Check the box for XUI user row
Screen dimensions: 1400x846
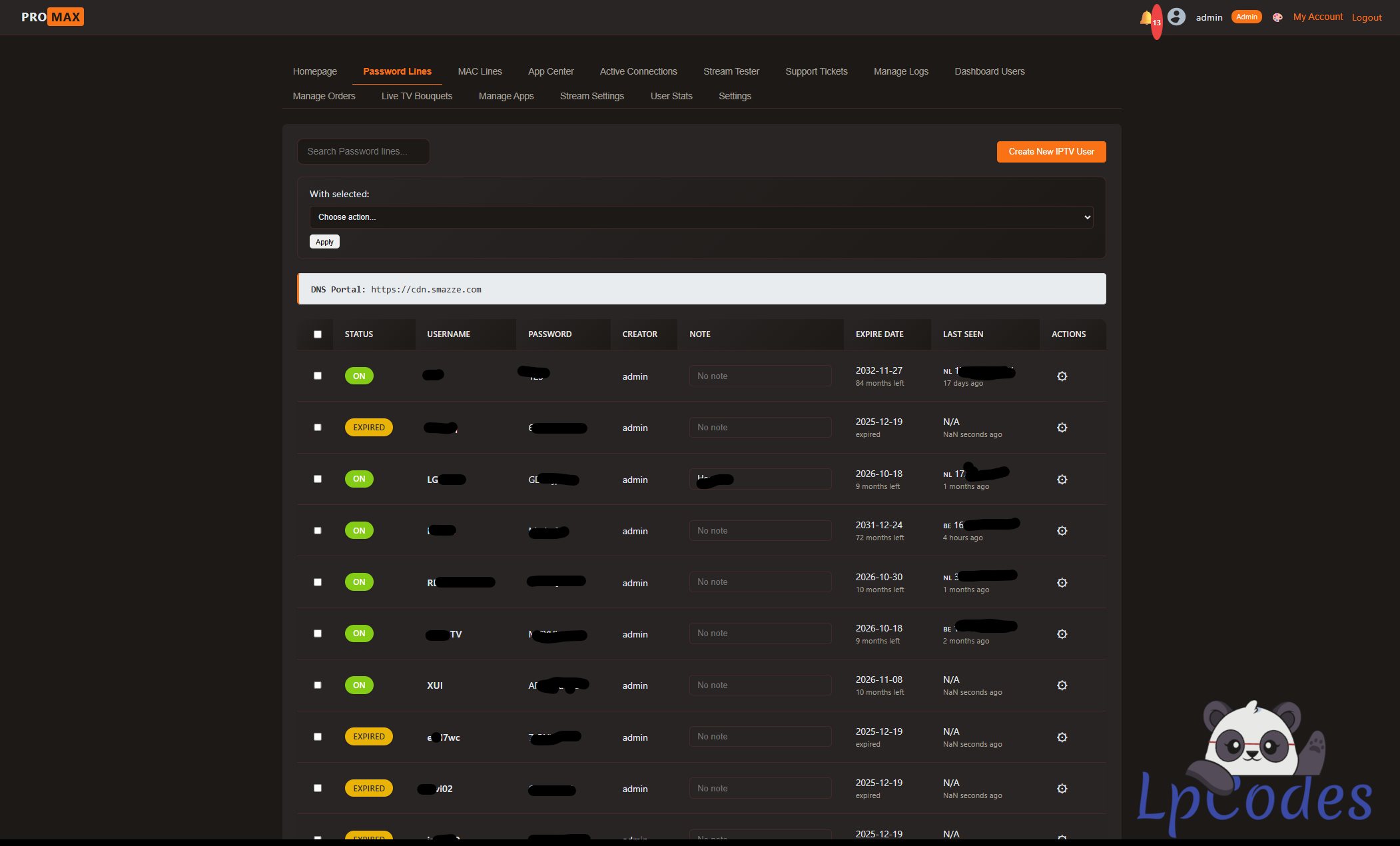[318, 685]
